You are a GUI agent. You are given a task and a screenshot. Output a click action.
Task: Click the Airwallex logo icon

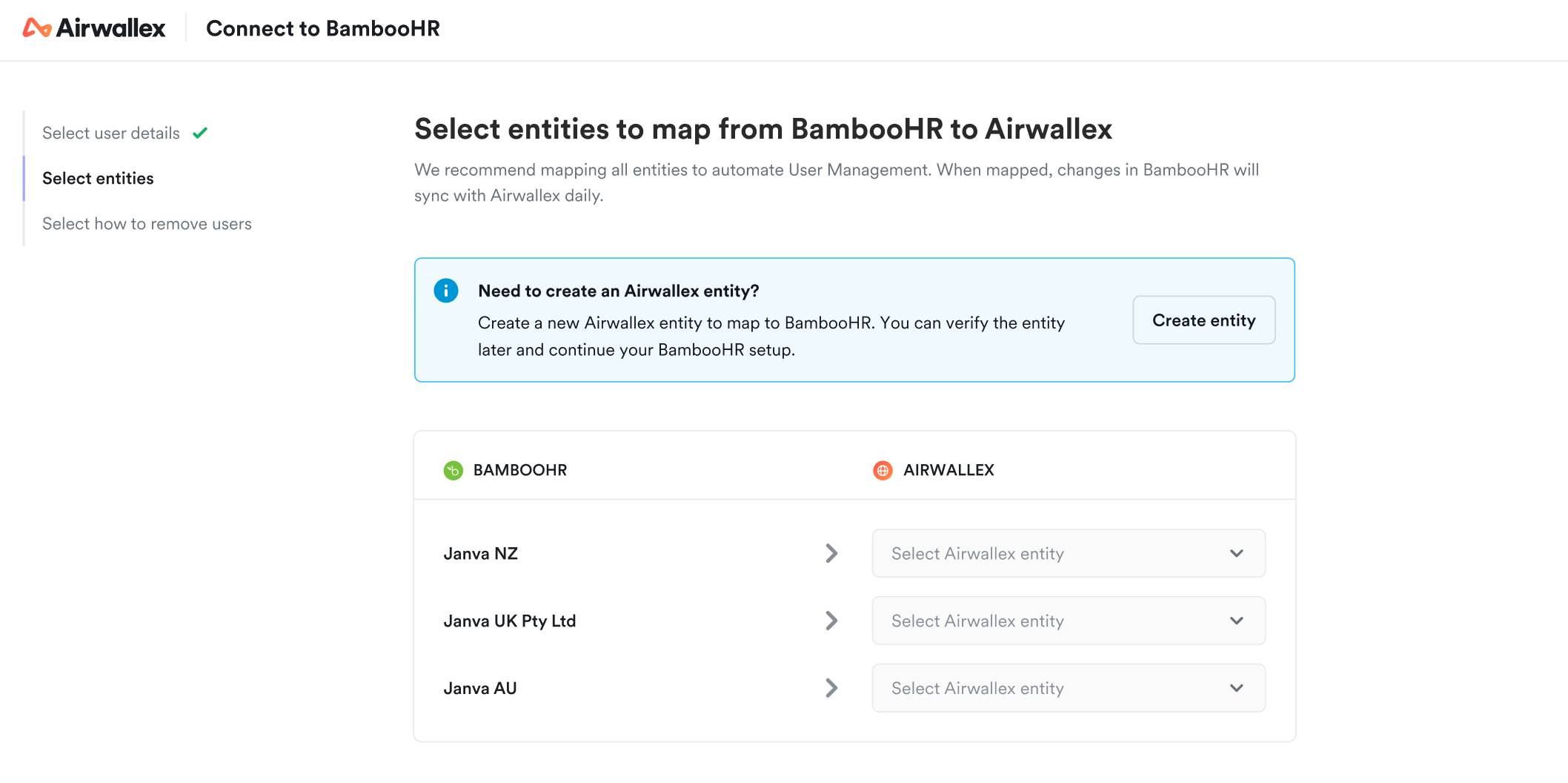pos(37,28)
